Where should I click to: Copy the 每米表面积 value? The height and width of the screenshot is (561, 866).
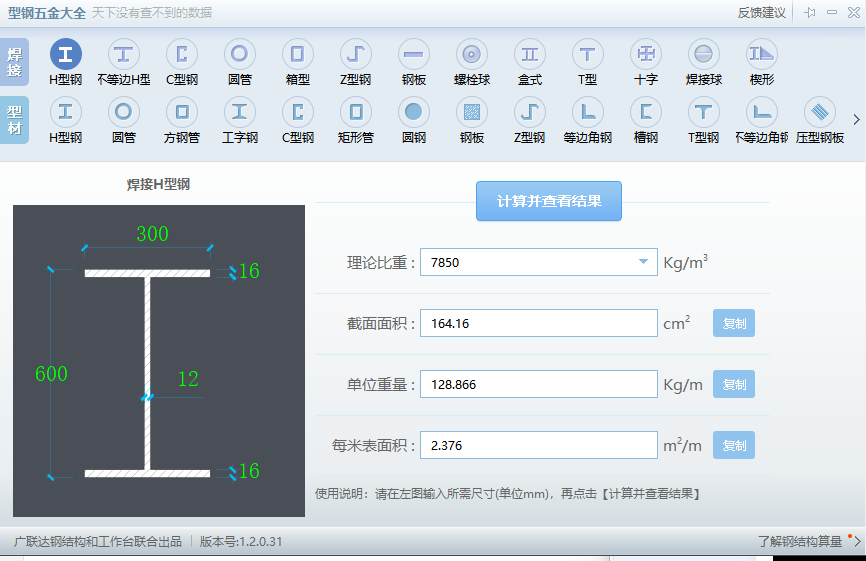click(734, 445)
